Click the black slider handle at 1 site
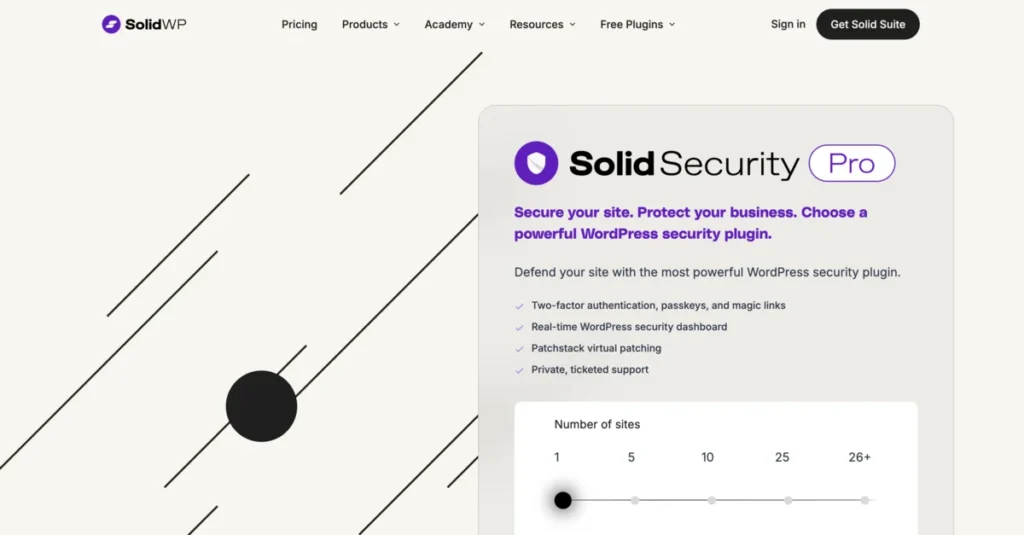This screenshot has width=1024, height=535. coord(563,500)
